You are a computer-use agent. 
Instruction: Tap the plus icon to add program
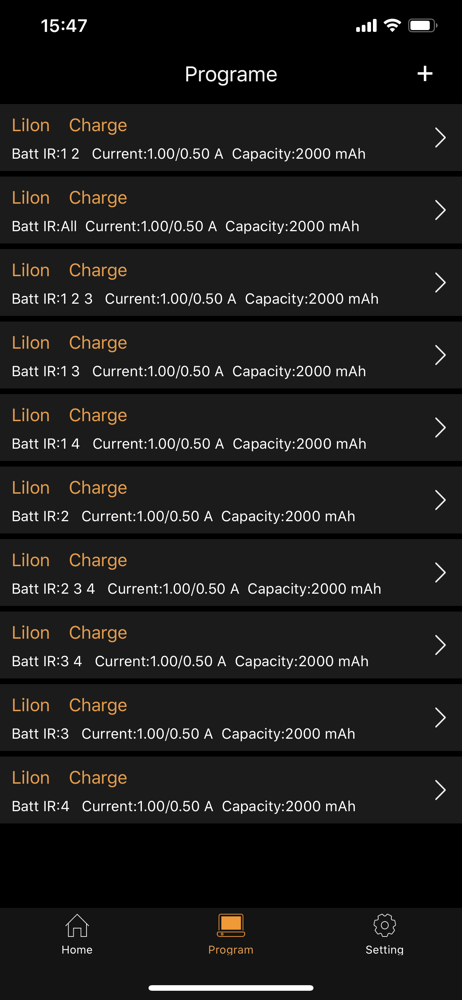(425, 74)
